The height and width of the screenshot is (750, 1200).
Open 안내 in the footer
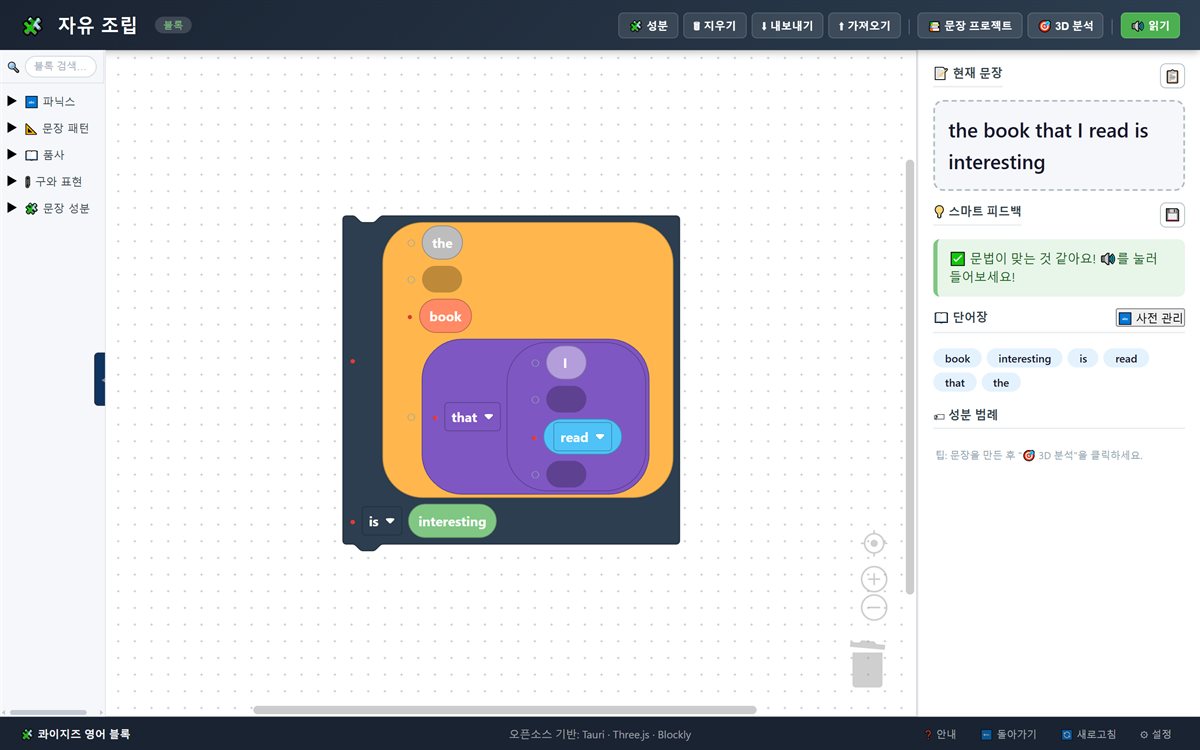(941, 734)
